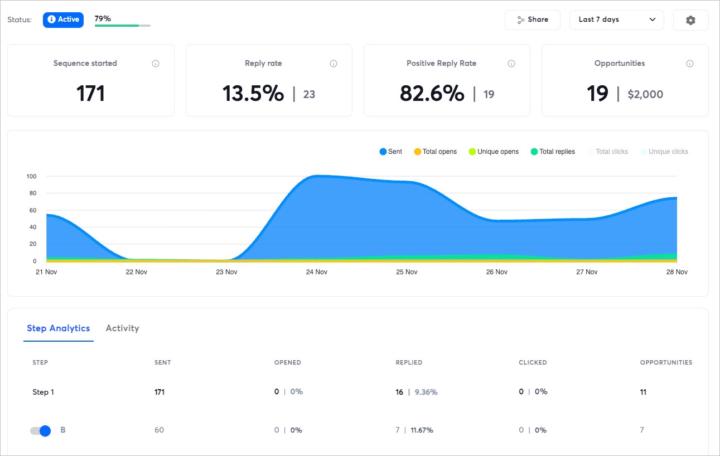Select the Step Analytics tab
720x456 pixels.
click(x=58, y=328)
